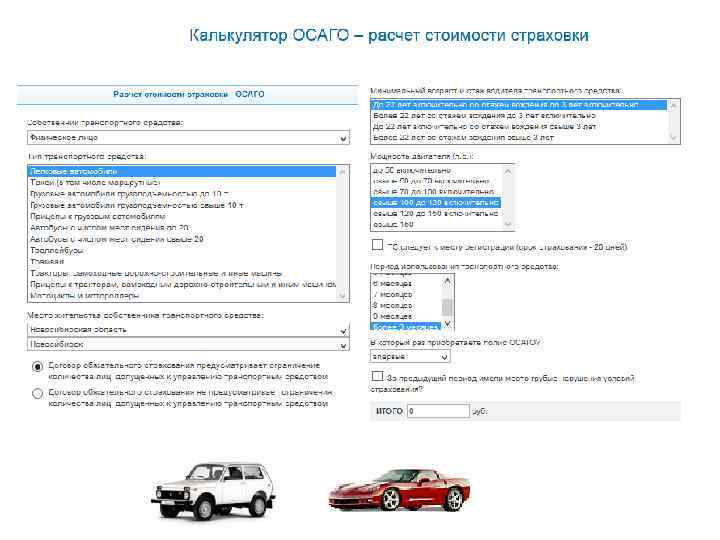
Task: Select 'Трамваи' vehicle type
Action: tap(182, 261)
